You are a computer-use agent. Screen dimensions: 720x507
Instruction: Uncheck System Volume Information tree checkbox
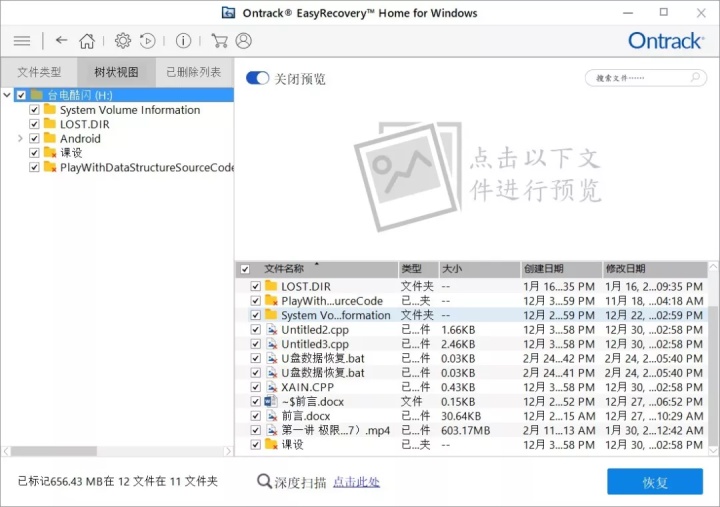(34, 110)
